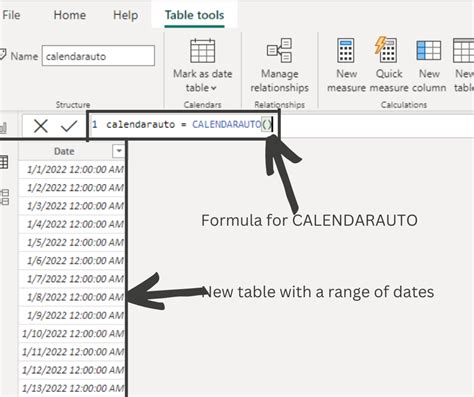This screenshot has width=474, height=397.
Task: Cancel the formula with the X icon
Action: coord(41,126)
